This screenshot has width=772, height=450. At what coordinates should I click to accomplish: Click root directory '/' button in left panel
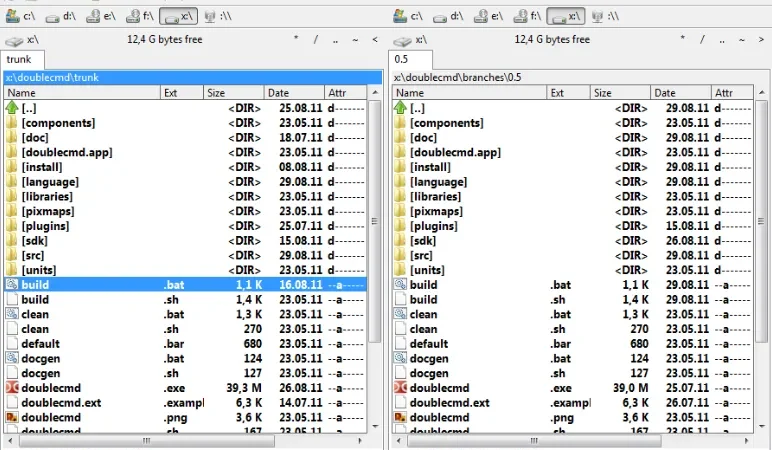click(316, 39)
